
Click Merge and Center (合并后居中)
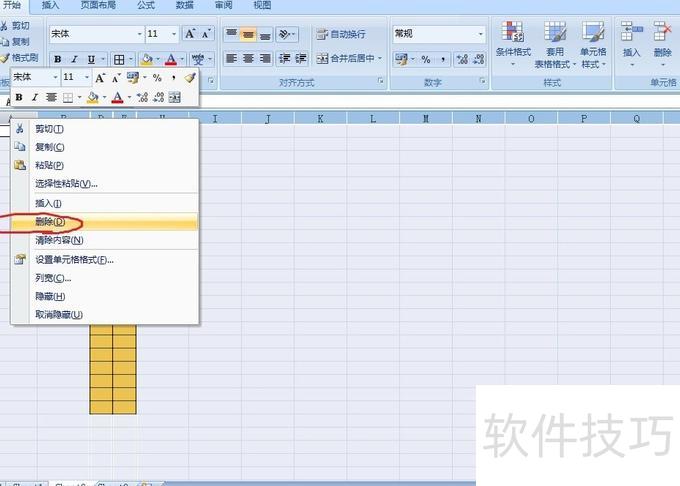pos(345,58)
